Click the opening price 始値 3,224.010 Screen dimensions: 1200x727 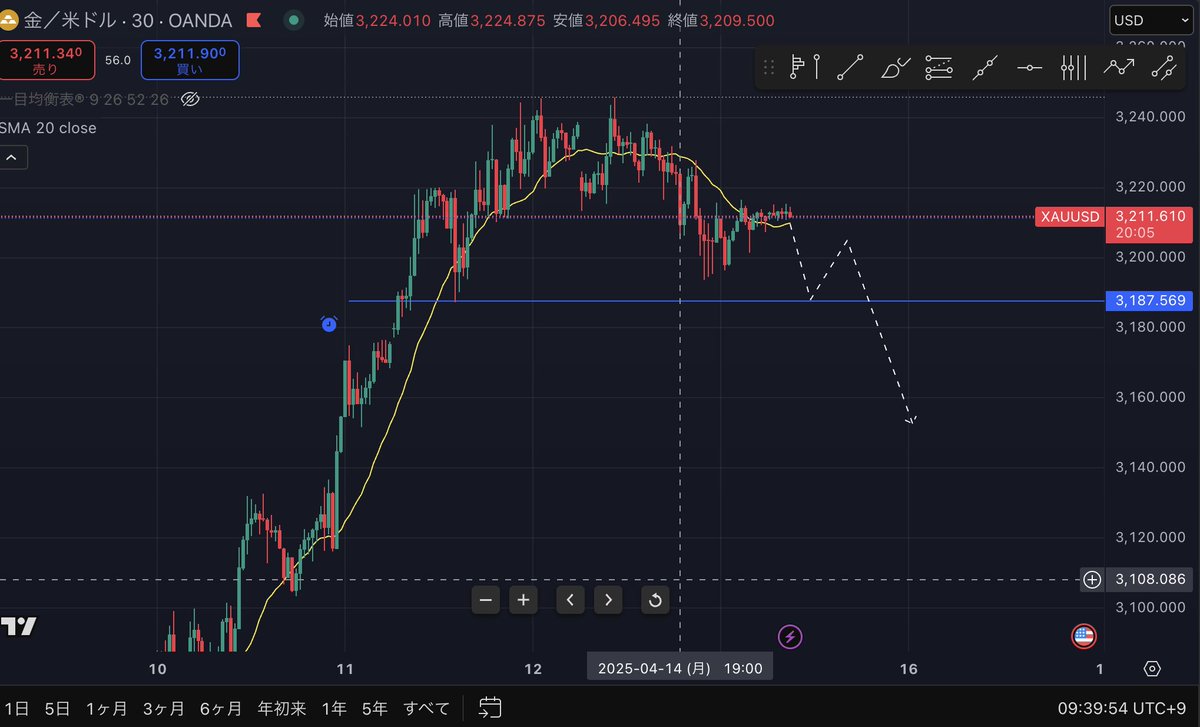coord(379,21)
